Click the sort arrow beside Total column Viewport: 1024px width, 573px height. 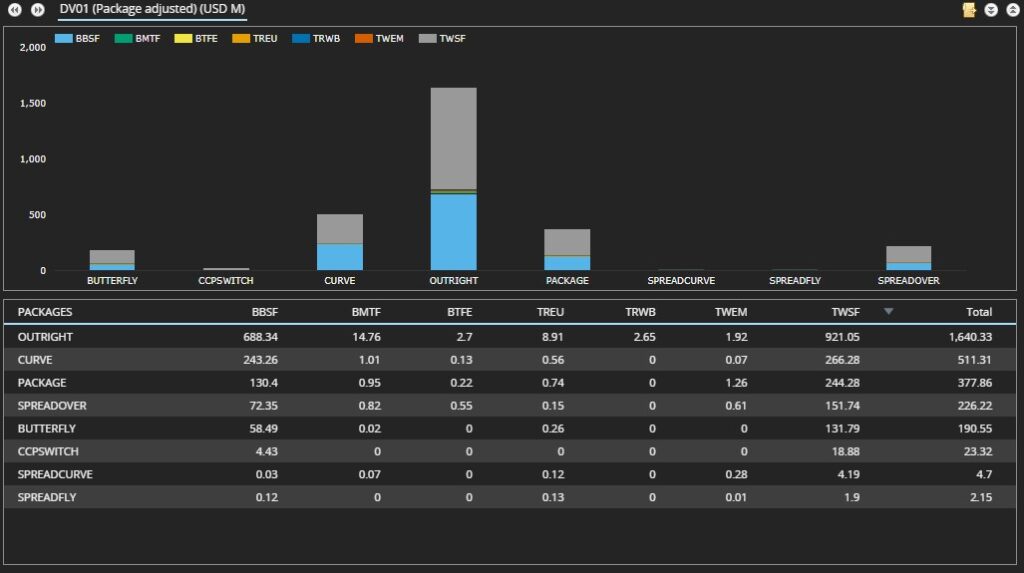pos(888,312)
